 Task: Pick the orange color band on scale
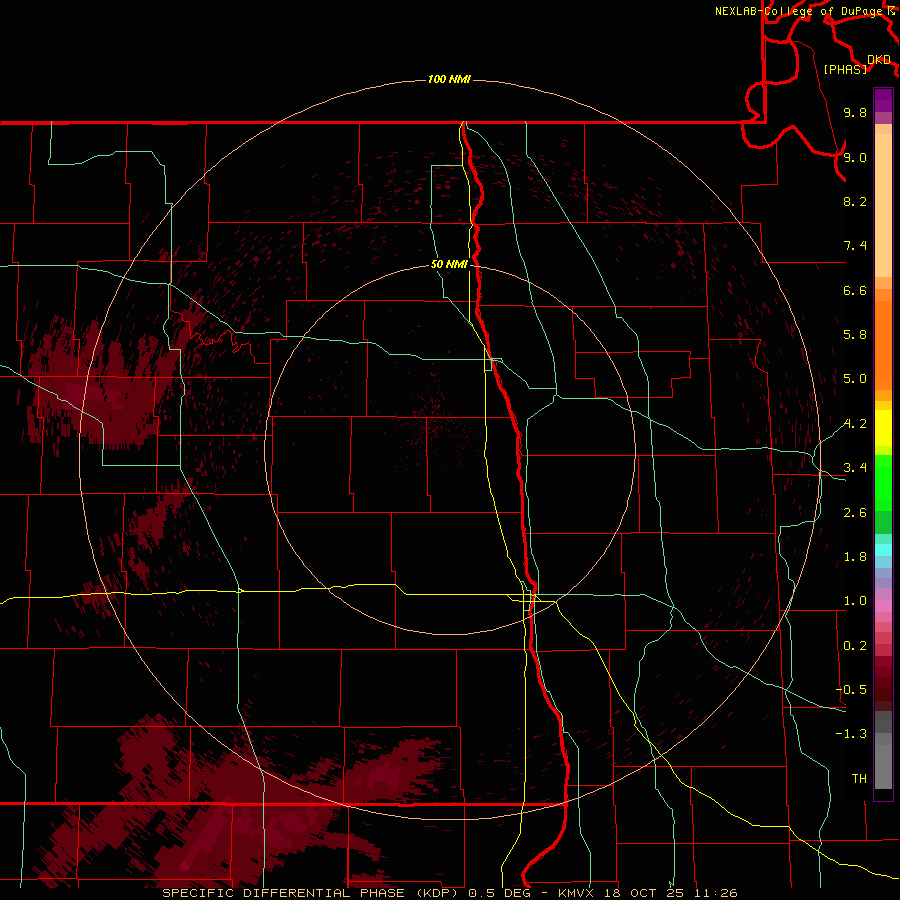tap(883, 346)
